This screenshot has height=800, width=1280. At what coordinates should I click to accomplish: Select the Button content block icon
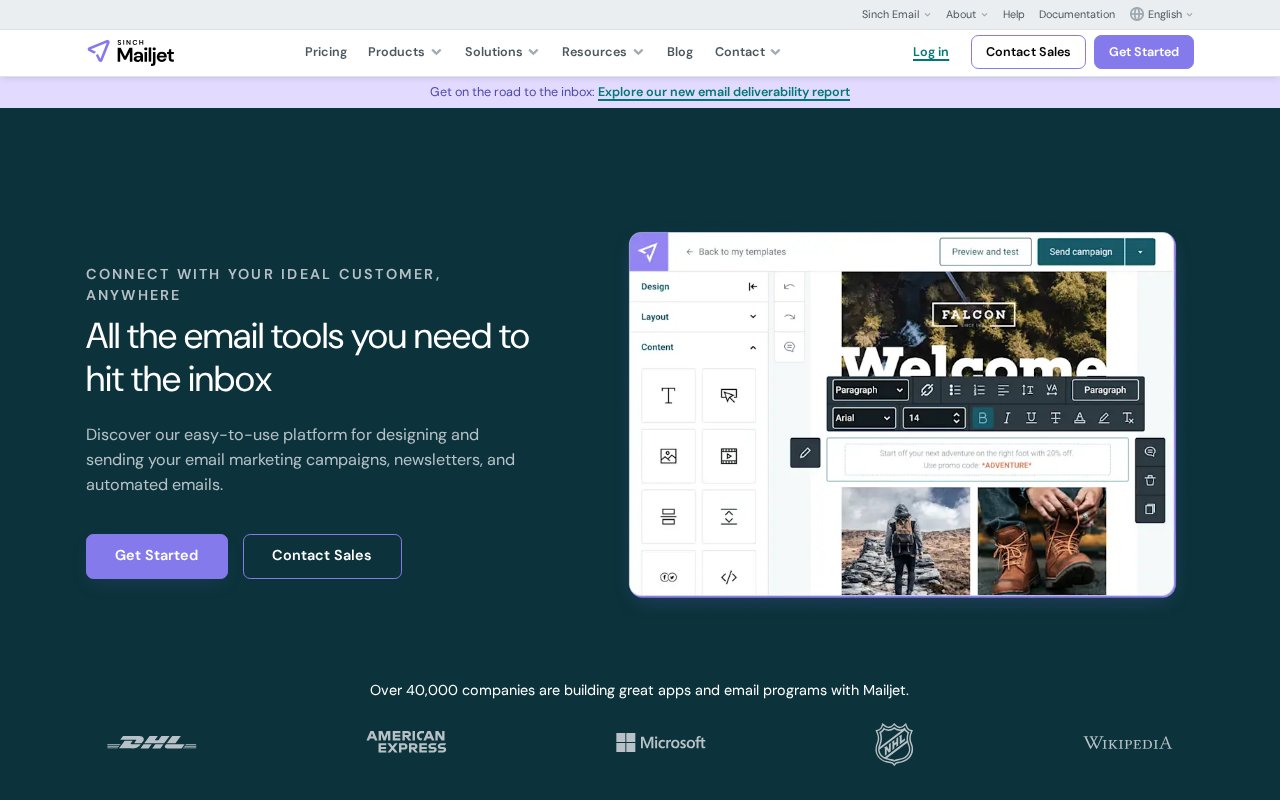[729, 396]
